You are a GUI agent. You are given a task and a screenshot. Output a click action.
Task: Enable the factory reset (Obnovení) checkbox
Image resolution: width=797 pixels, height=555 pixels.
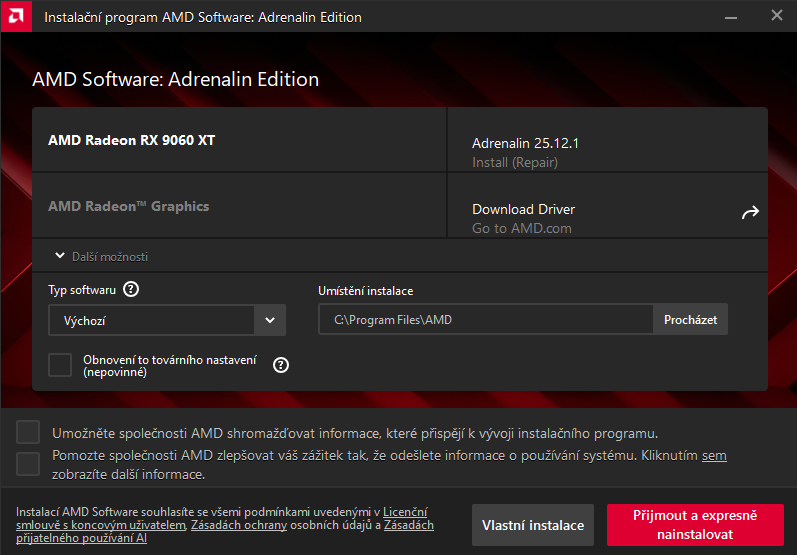(60, 365)
